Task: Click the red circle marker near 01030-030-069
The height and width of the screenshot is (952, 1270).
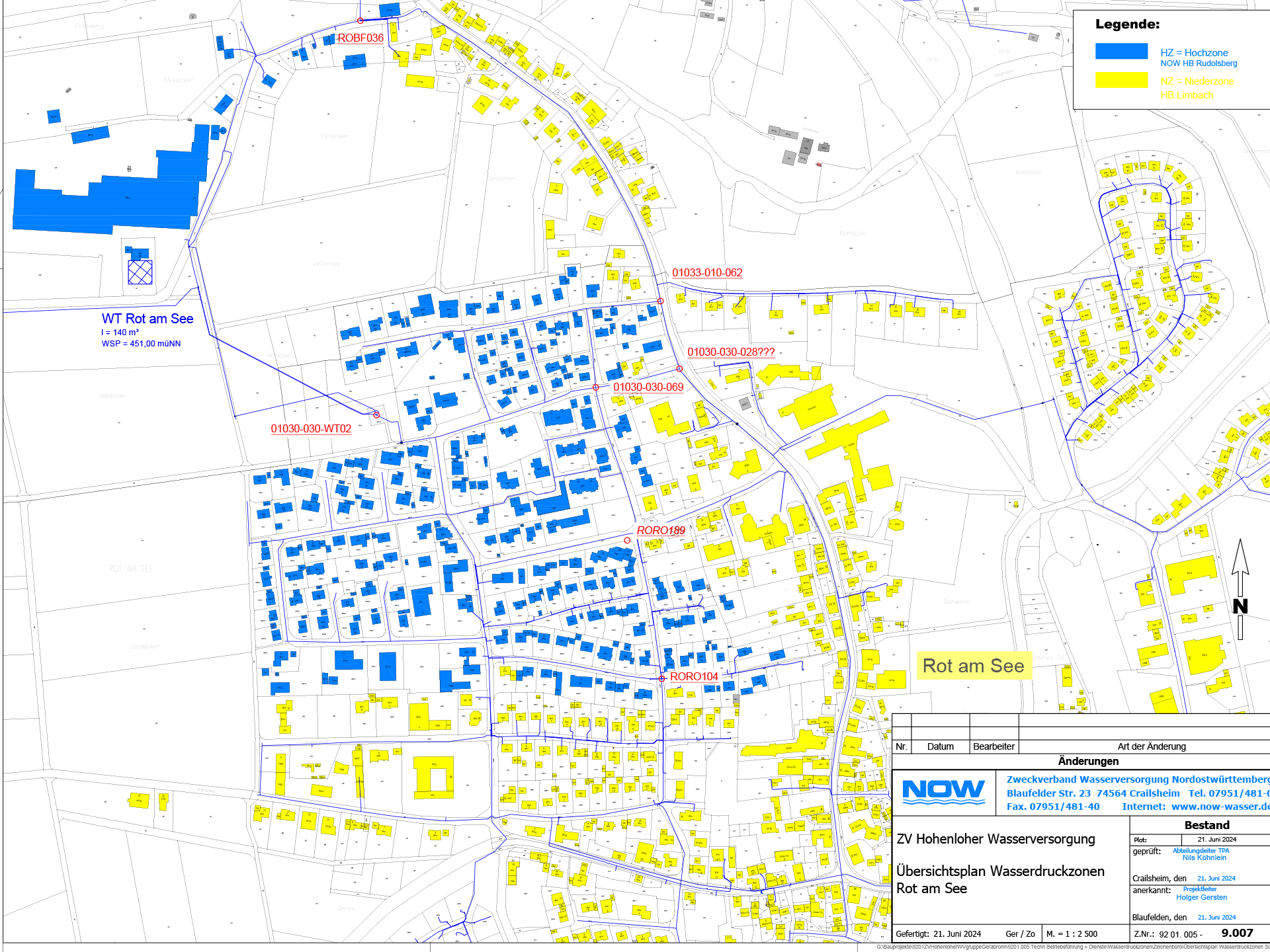Action: tap(595, 387)
